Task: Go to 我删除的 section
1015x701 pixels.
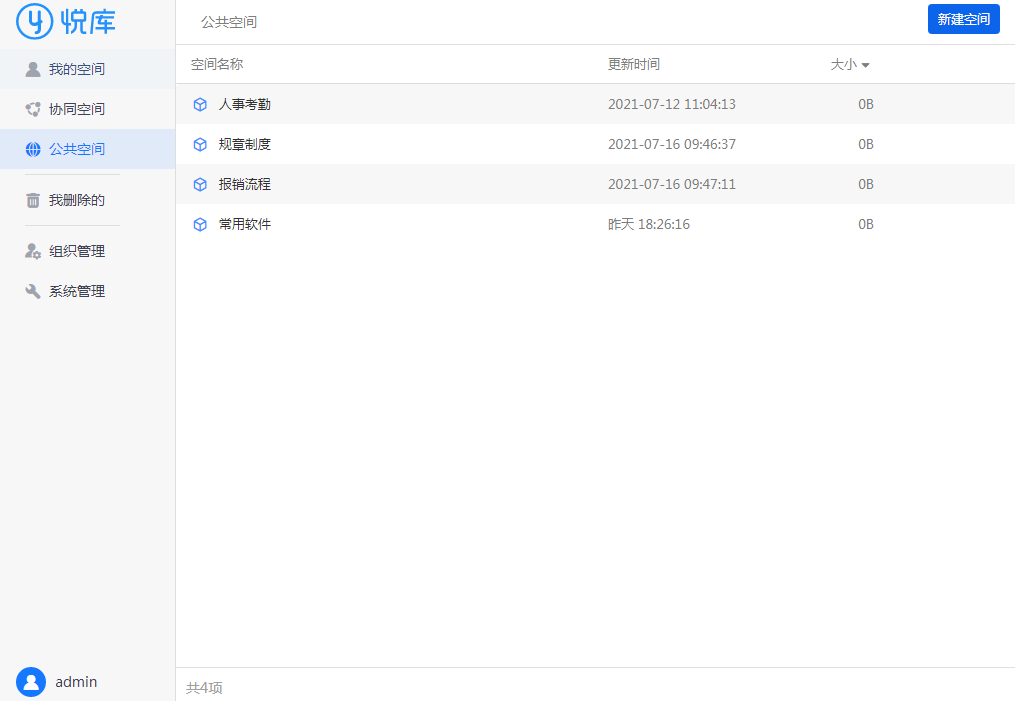Action: [87, 201]
